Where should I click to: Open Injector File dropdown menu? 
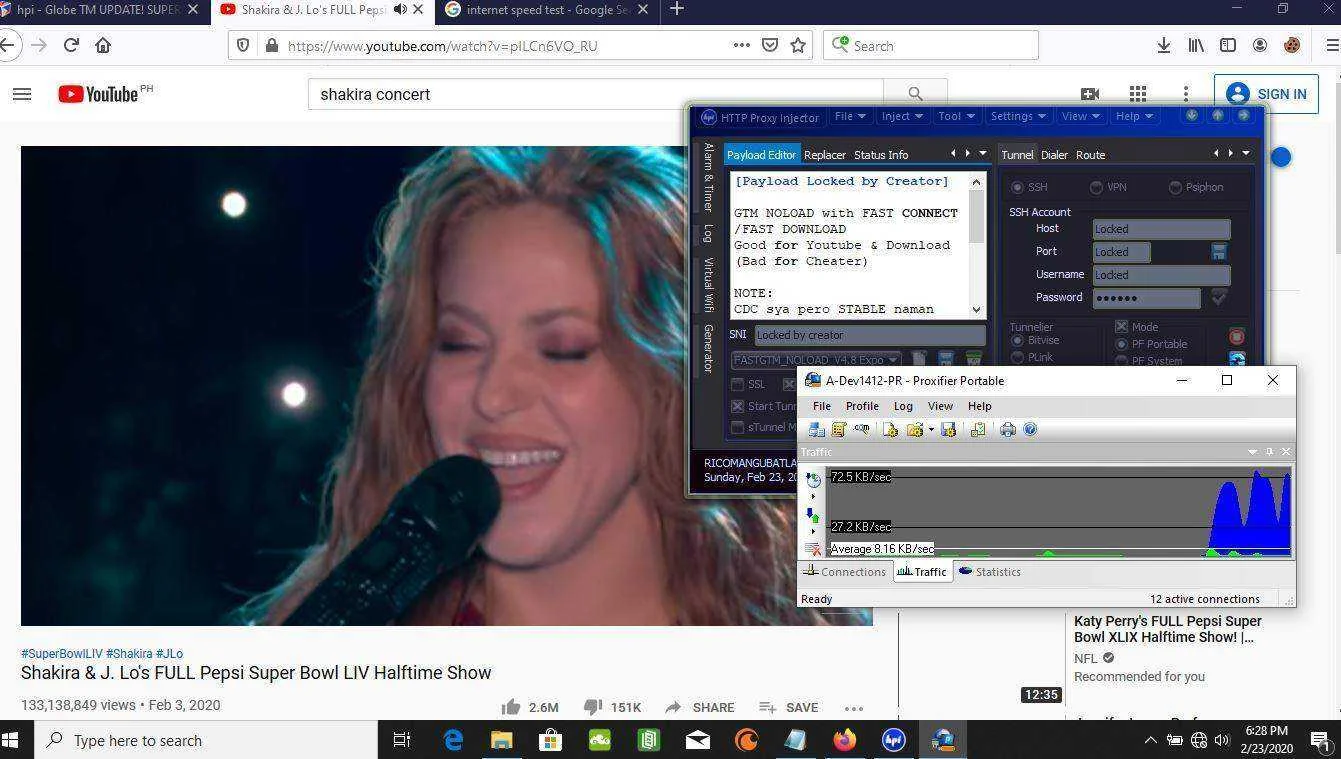click(850, 116)
